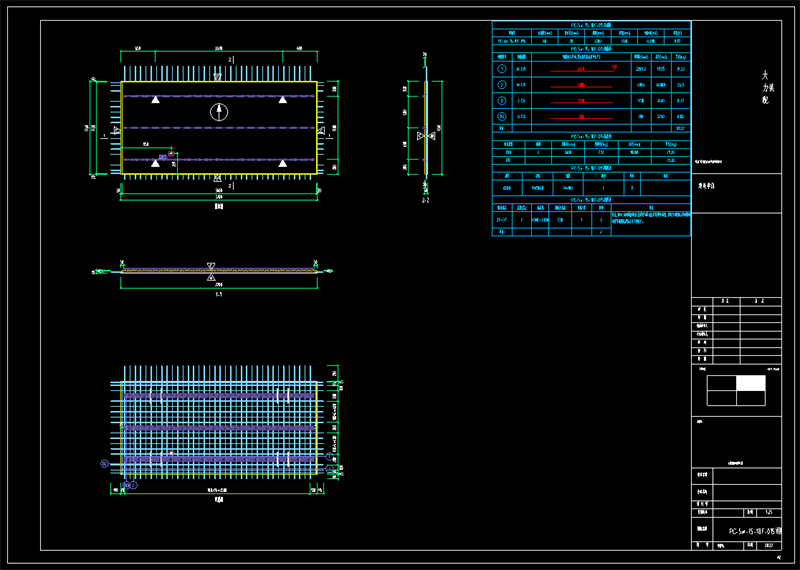Select the red rebar shape line in table row 2
The height and width of the screenshot is (570, 800).
pos(581,86)
